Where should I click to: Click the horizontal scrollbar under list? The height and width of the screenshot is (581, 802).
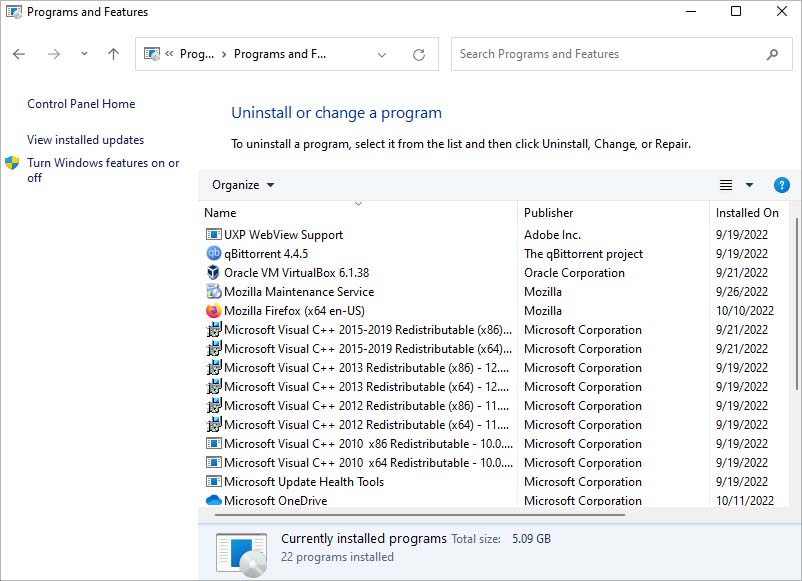click(420, 515)
